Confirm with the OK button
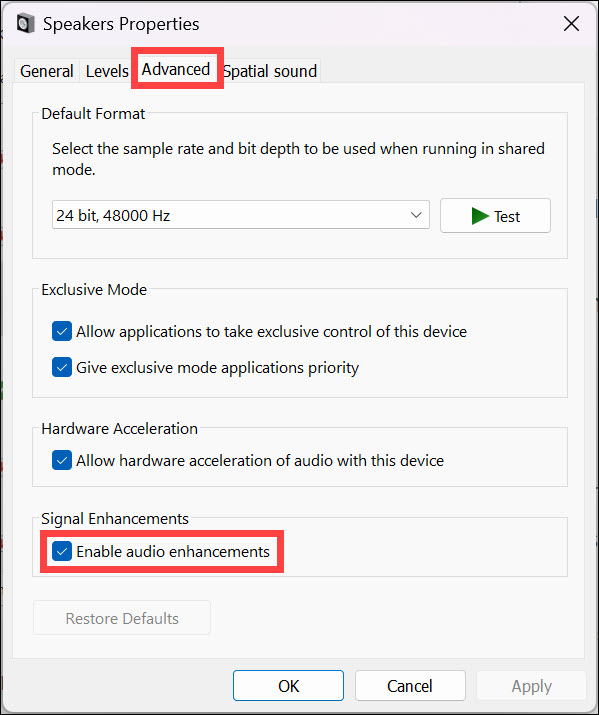This screenshot has width=599, height=715. [x=288, y=685]
